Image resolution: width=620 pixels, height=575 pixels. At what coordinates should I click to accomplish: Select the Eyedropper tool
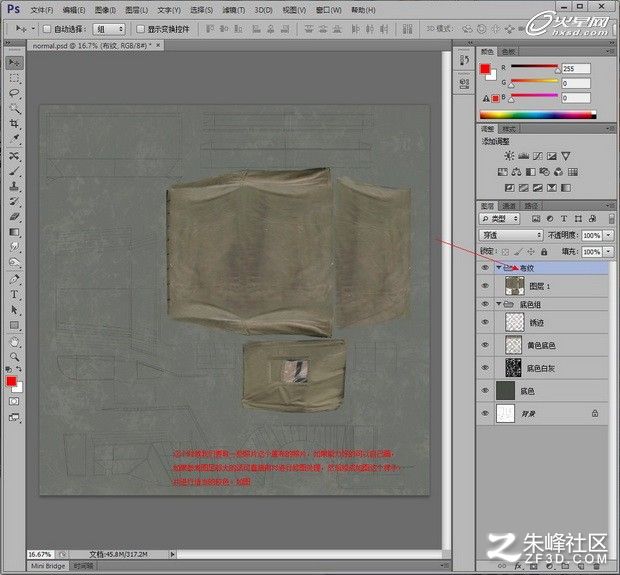(x=14, y=138)
